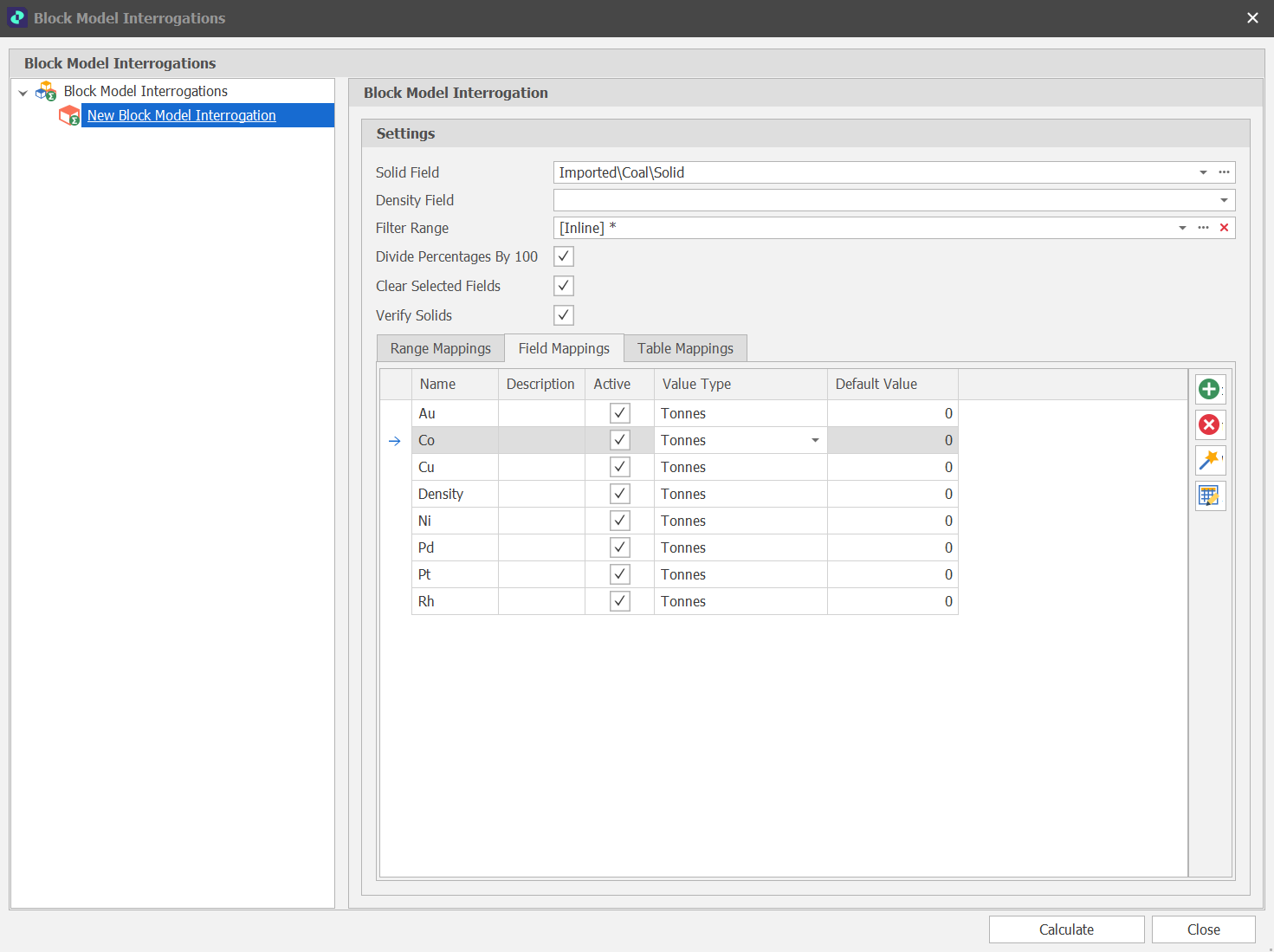This screenshot has width=1274, height=952.
Task: Open the Density Field dropdown
Action: click(1224, 200)
